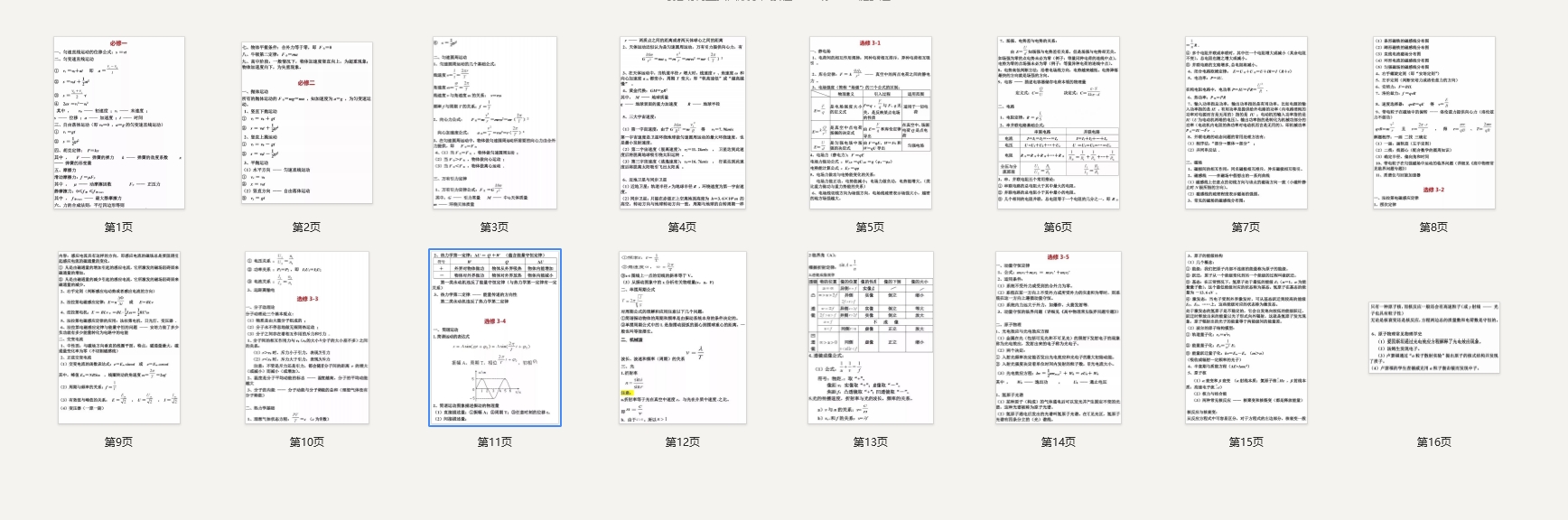This screenshot has width=1568, height=520.
Task: Click the 第2页 page label
Action: pyautogui.click(x=306, y=227)
